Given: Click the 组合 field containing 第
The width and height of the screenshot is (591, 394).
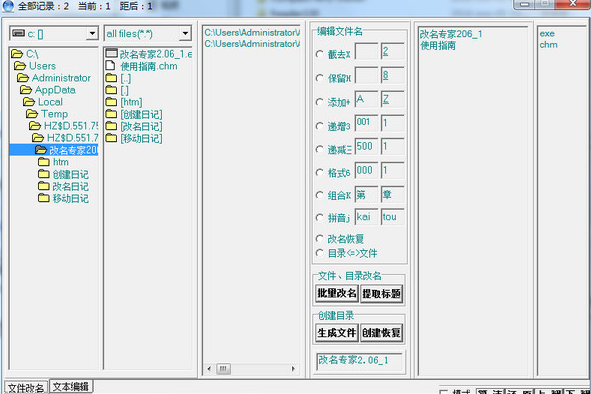Looking at the screenshot, I should [366, 195].
